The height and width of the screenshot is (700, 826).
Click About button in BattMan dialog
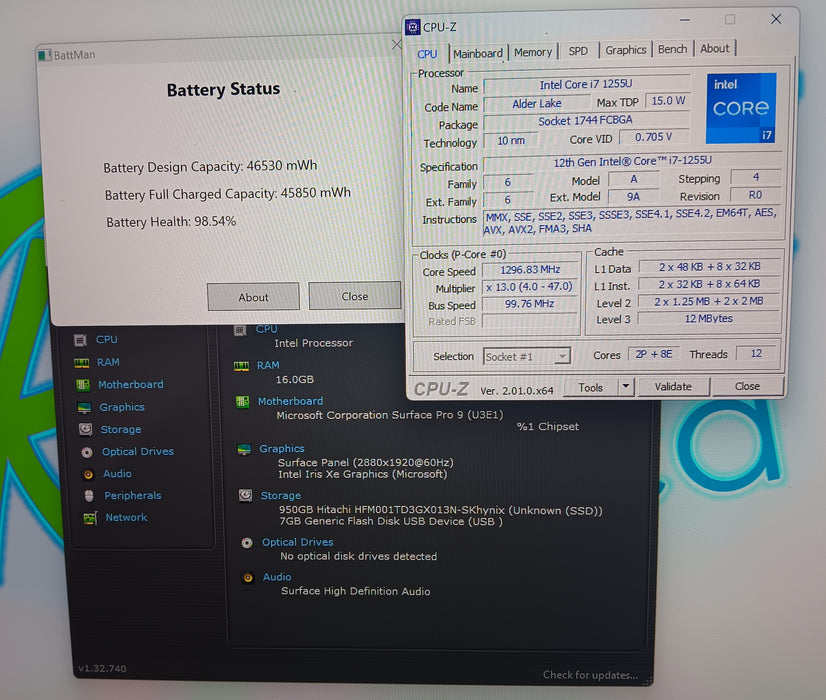[253, 297]
